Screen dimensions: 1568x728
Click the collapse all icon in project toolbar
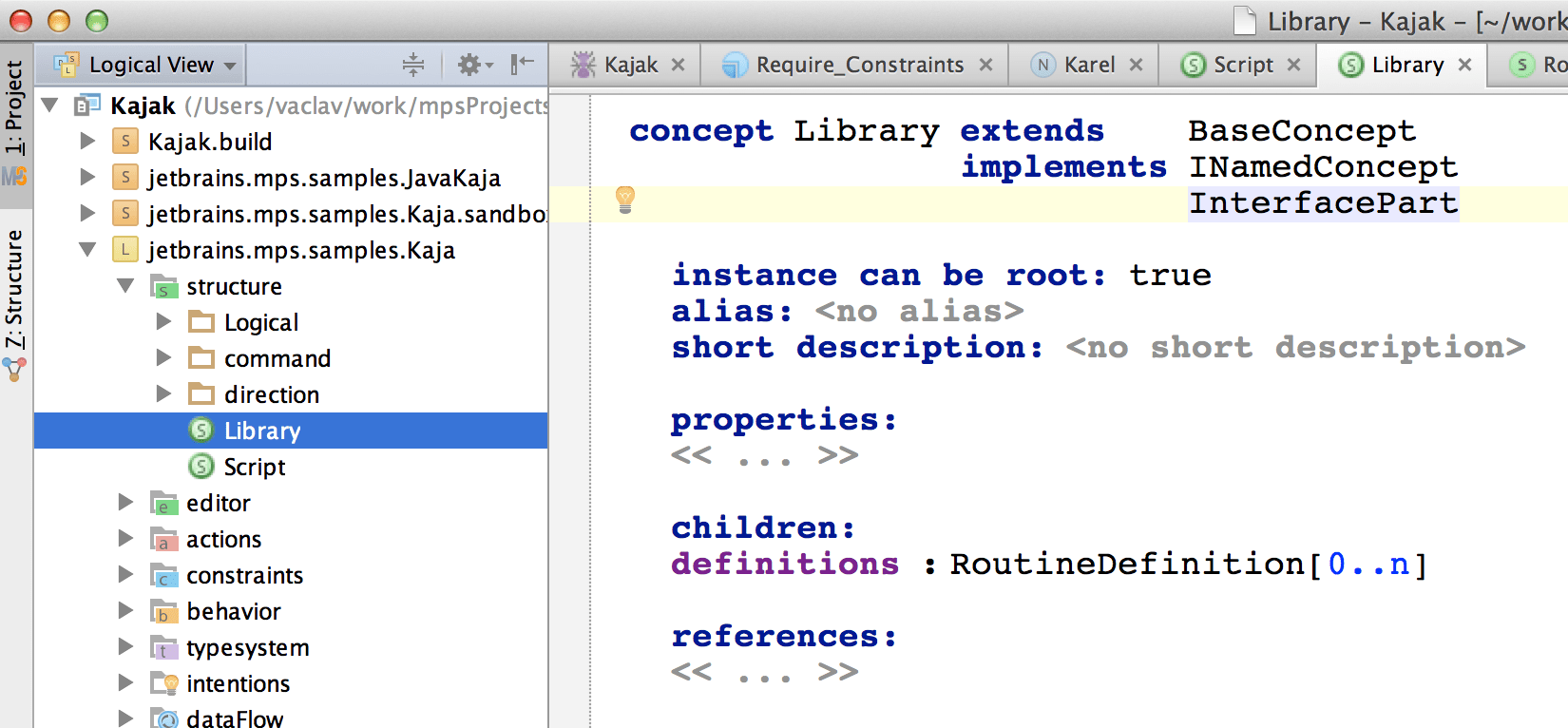(413, 65)
